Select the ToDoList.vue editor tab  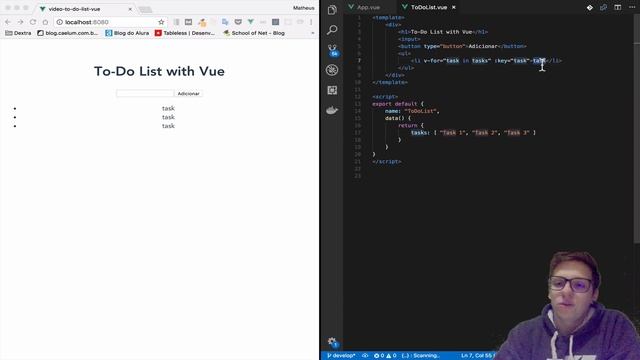(x=429, y=7)
